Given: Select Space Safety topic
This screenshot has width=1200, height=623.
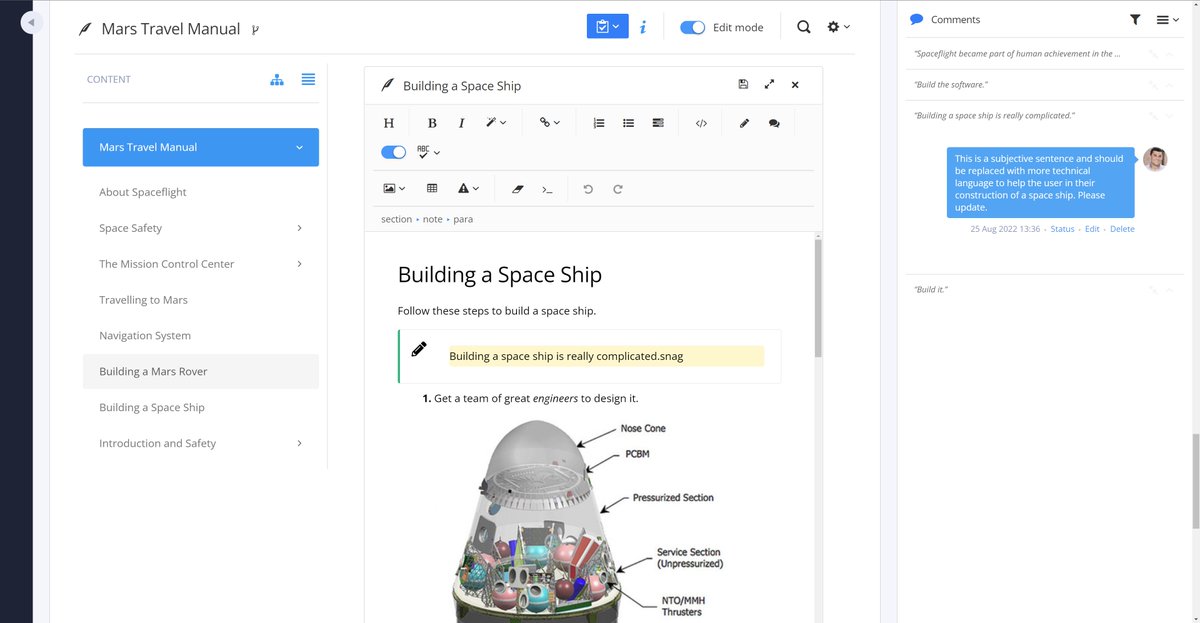Looking at the screenshot, I should [x=130, y=228].
